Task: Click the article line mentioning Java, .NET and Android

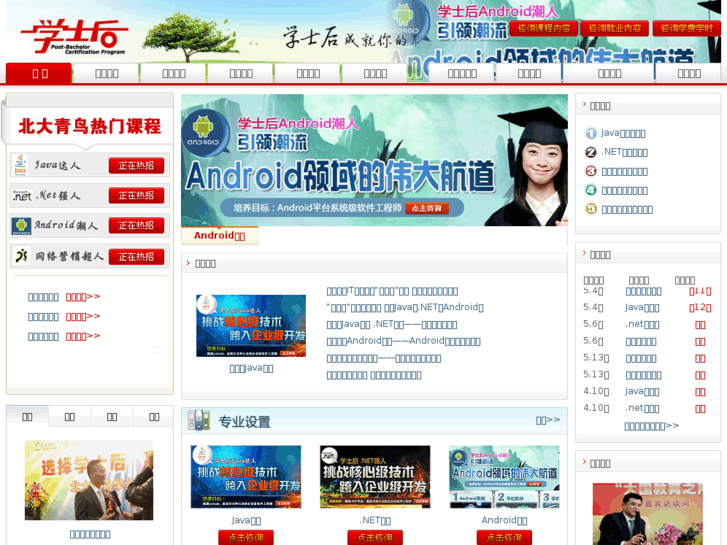Action: [405, 307]
